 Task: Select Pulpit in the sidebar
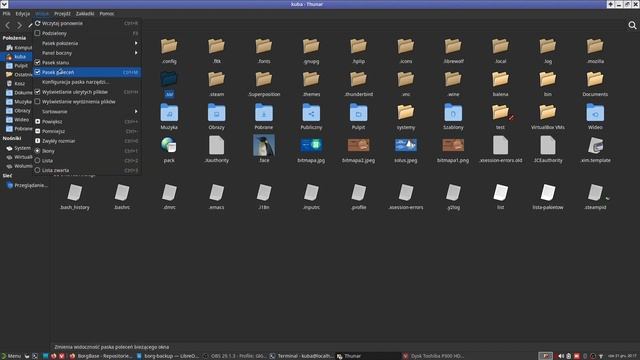[18, 66]
